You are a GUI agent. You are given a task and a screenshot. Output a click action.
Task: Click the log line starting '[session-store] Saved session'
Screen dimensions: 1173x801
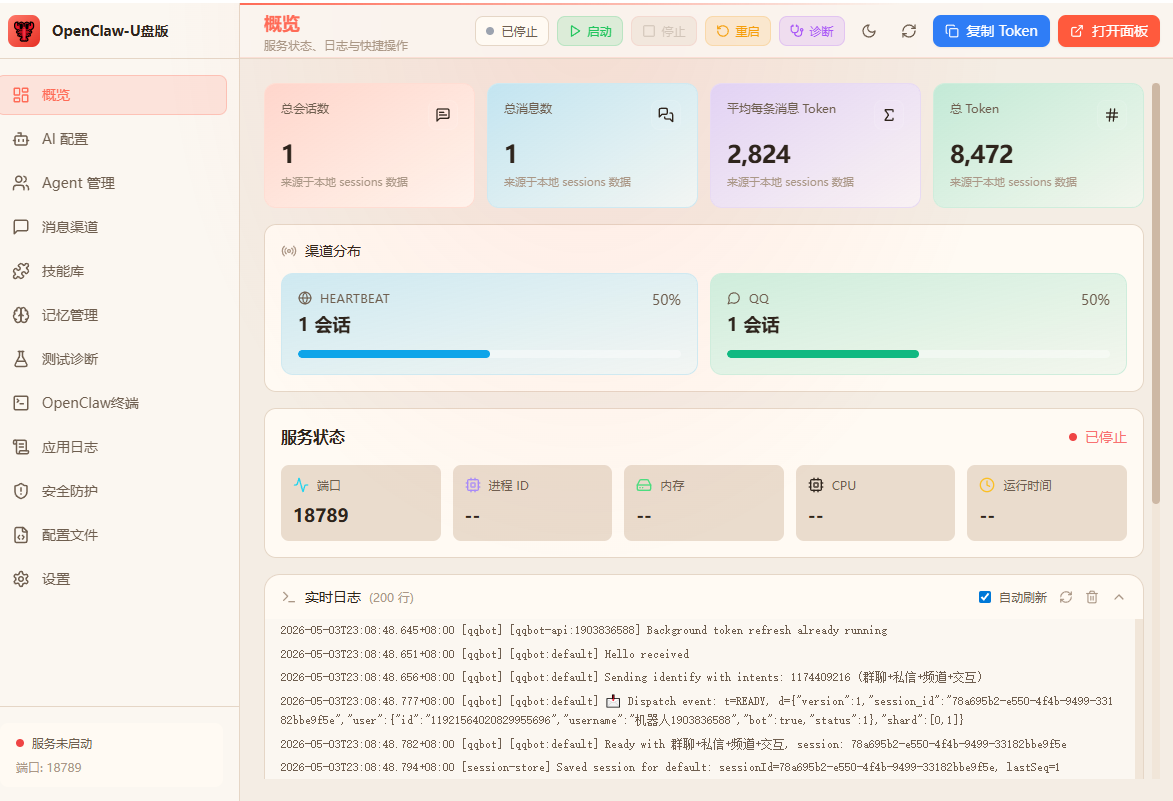tap(670, 767)
